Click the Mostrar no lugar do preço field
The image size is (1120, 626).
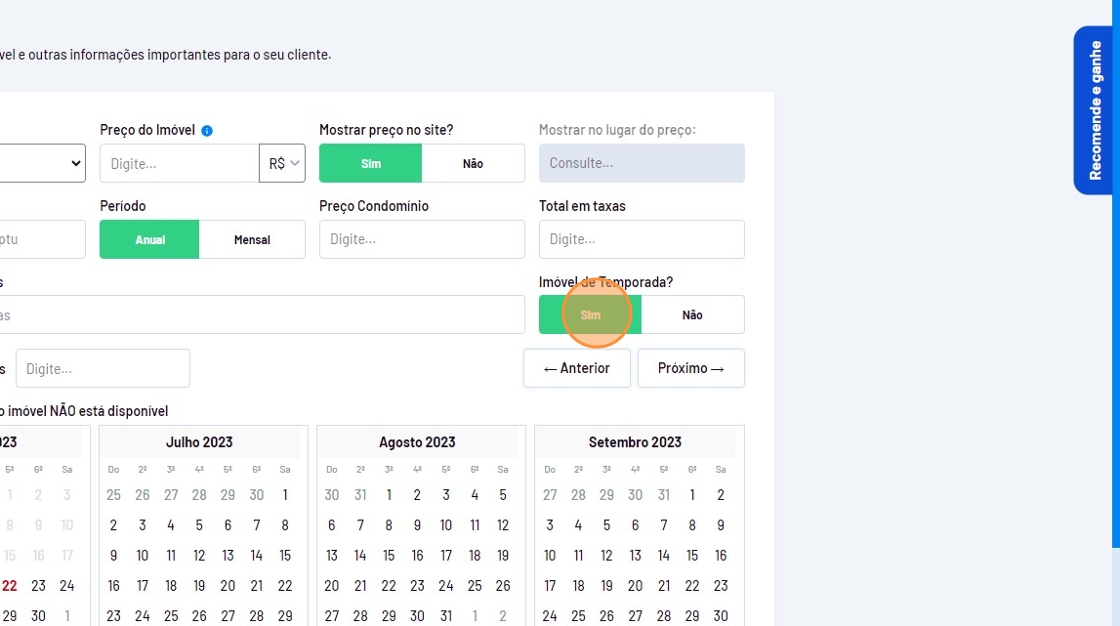point(641,163)
